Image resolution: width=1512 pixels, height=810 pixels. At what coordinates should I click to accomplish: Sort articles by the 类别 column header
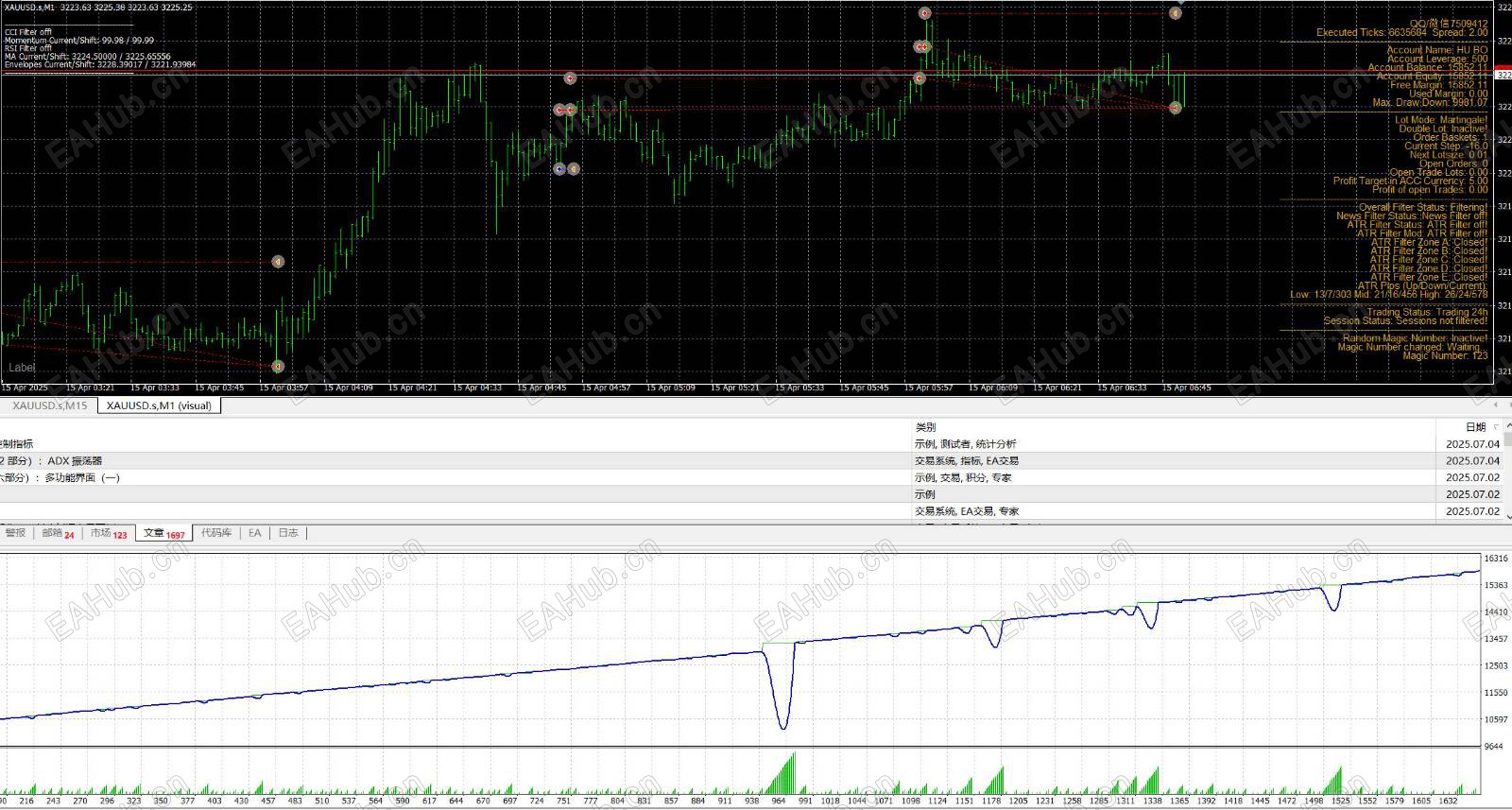pos(925,427)
